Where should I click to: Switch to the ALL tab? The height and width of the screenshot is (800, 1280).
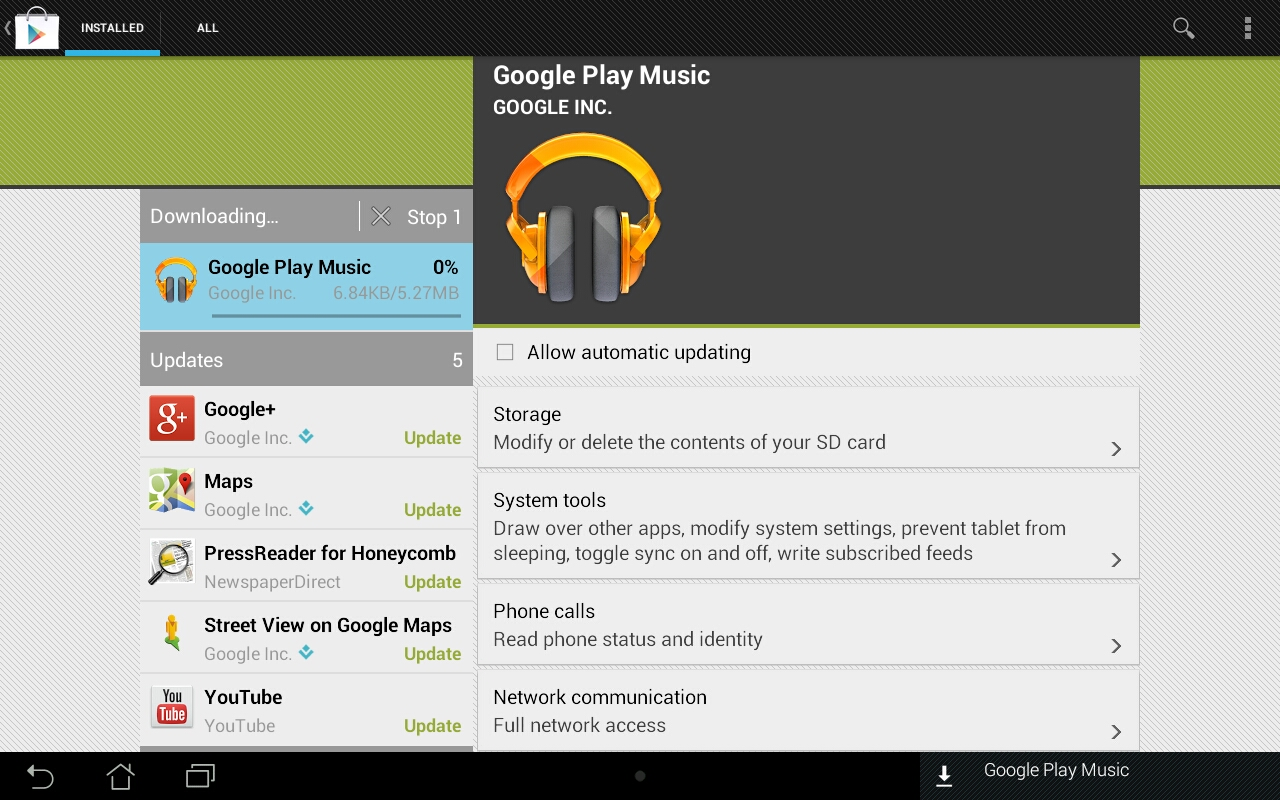[x=208, y=28]
